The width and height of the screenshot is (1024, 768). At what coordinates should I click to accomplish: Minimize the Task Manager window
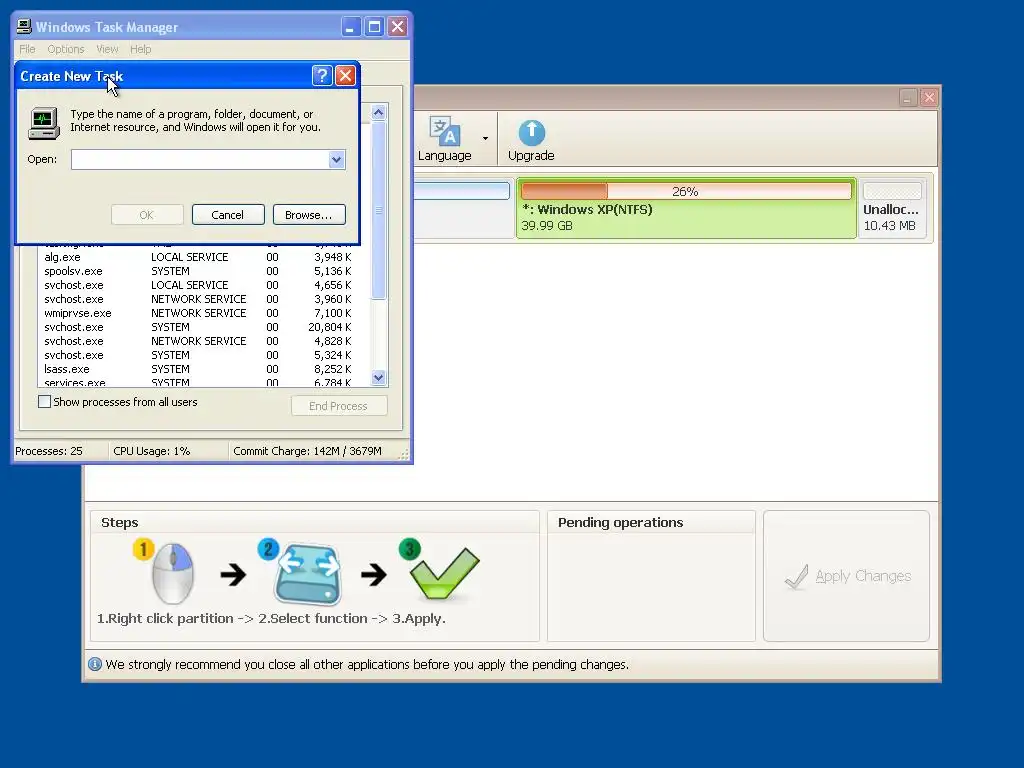click(351, 27)
